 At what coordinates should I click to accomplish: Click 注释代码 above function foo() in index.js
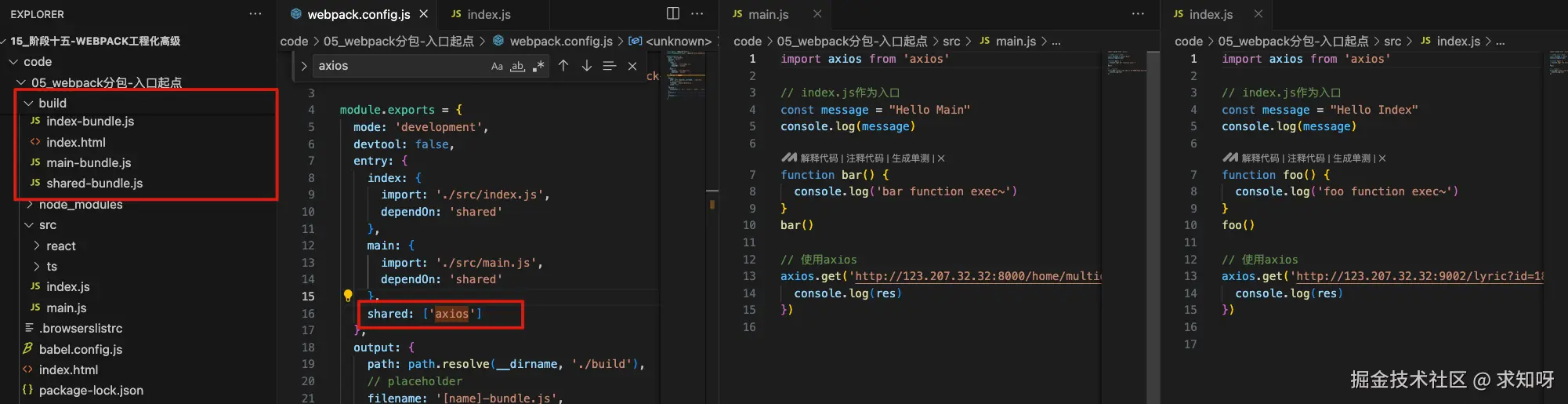point(1305,158)
